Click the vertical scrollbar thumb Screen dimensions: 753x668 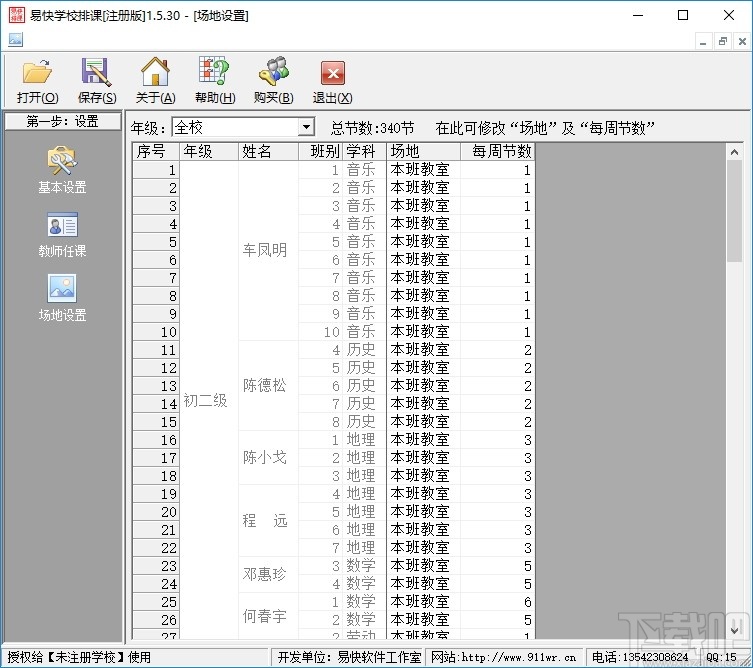click(x=734, y=211)
